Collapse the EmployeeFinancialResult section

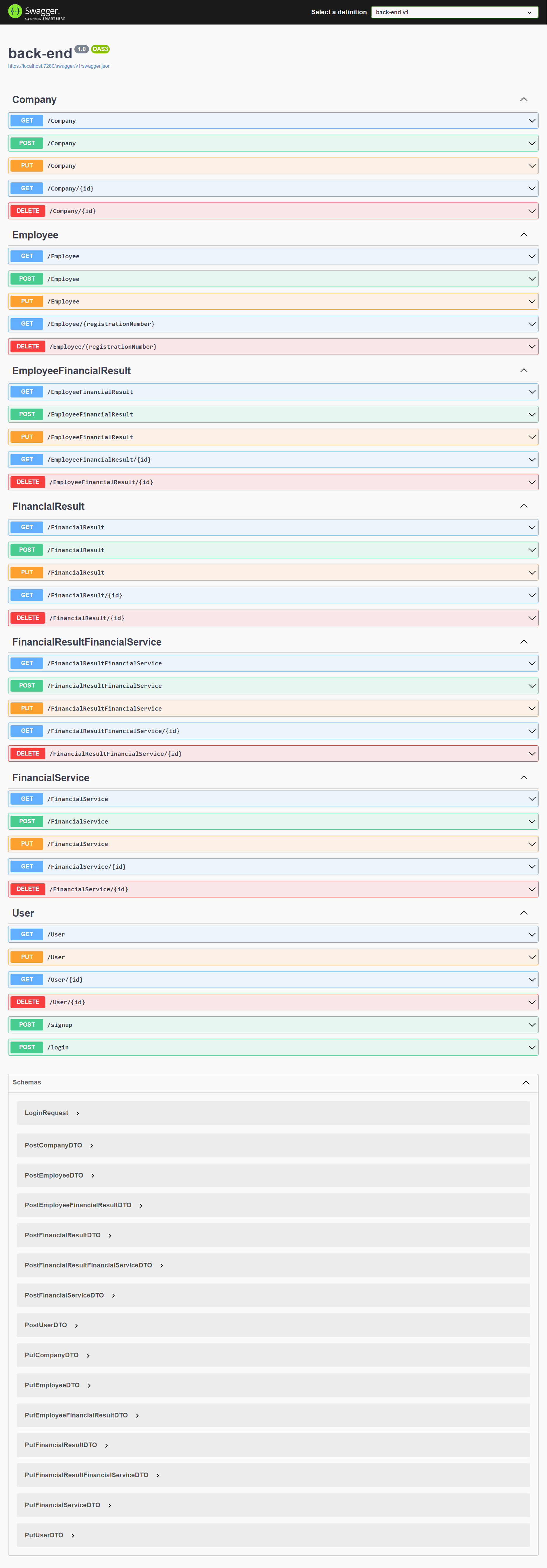pyautogui.click(x=524, y=371)
